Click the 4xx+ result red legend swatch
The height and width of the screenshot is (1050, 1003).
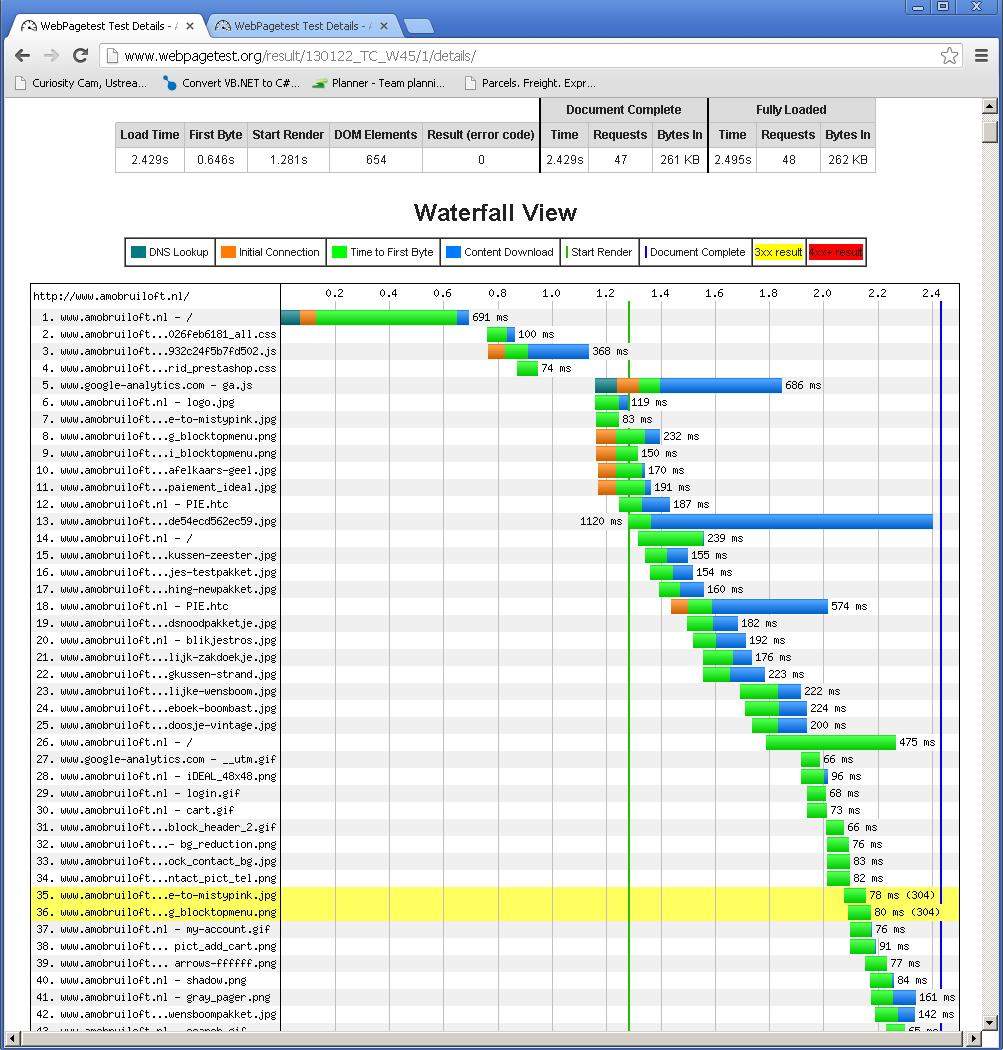click(x=835, y=252)
